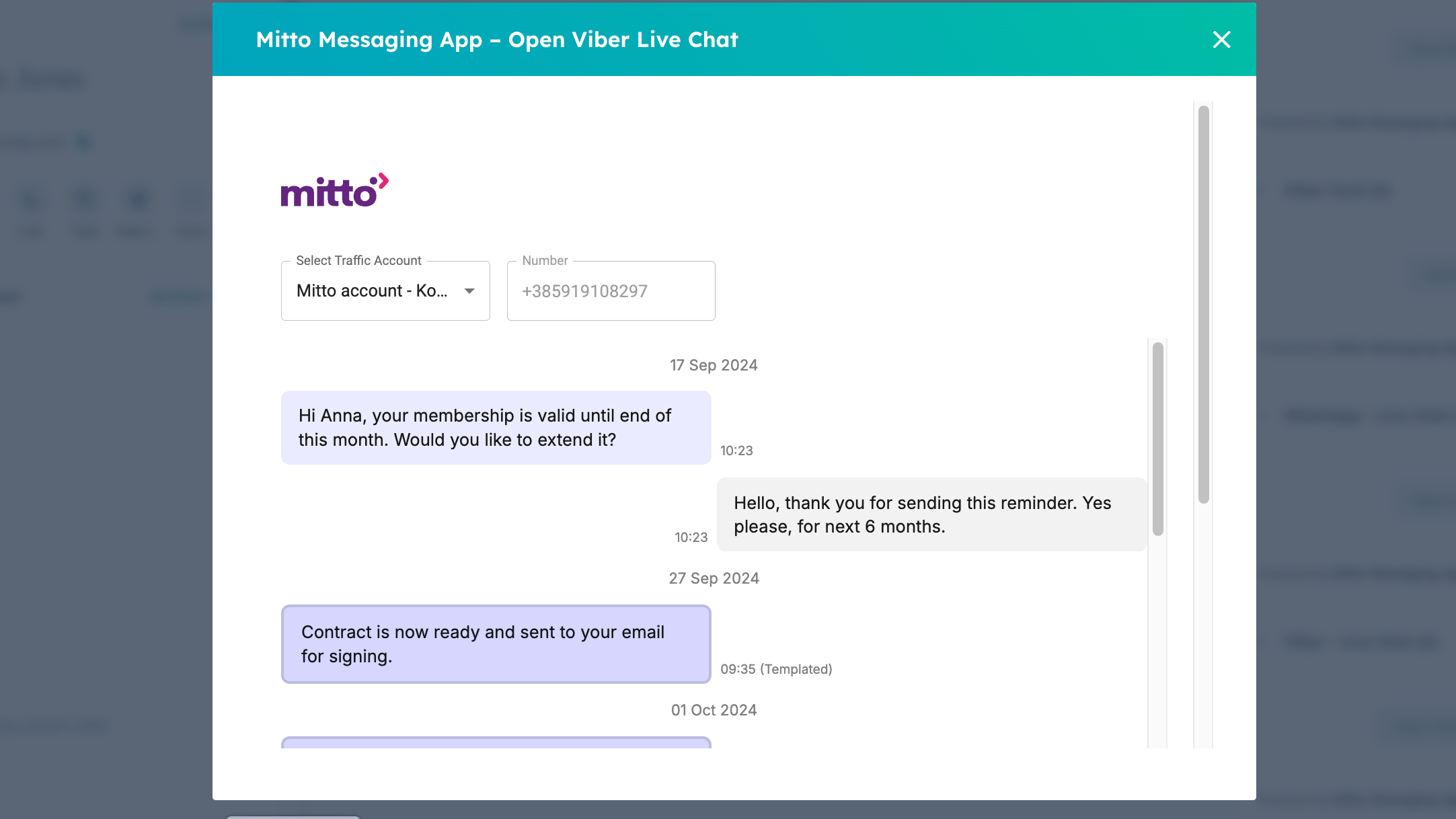
Task: Click the pink arrow mark on the mitto logo
Action: pyautogui.click(x=383, y=179)
